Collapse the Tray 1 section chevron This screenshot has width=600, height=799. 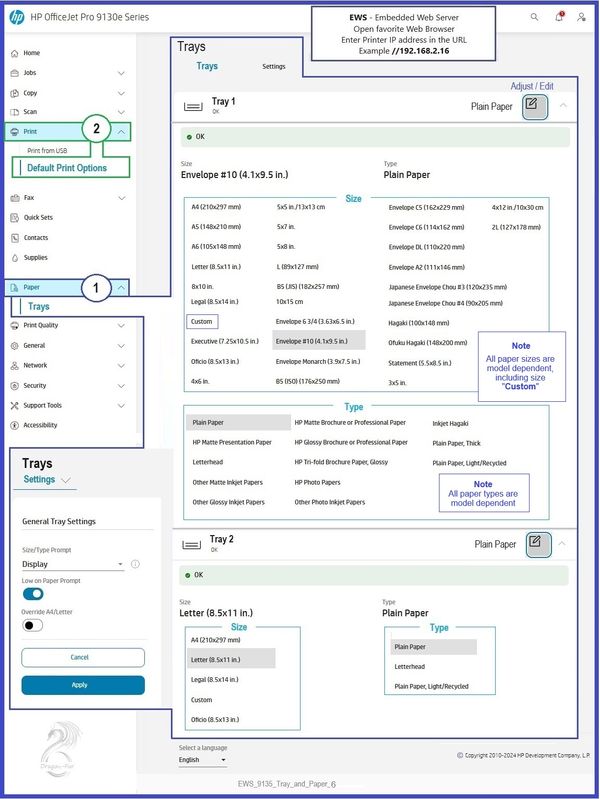(x=563, y=105)
